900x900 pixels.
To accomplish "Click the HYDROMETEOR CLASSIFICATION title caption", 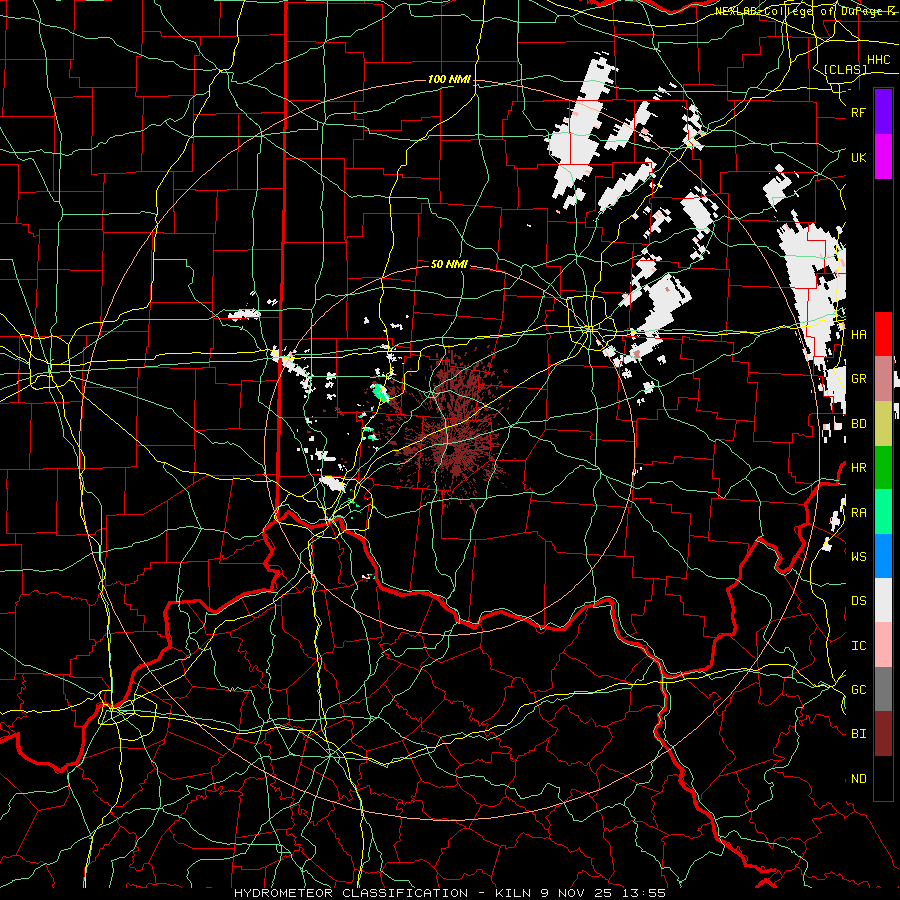I will (x=449, y=893).
